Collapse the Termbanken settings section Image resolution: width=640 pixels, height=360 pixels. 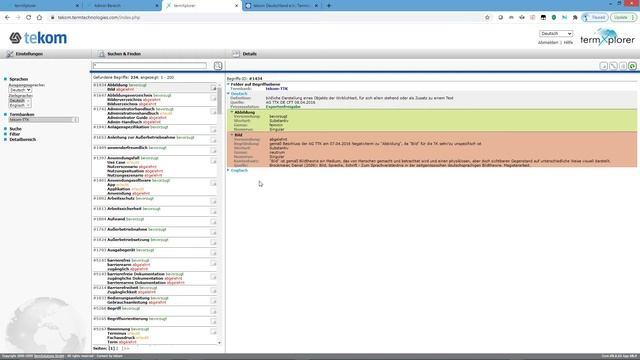coord(22,114)
